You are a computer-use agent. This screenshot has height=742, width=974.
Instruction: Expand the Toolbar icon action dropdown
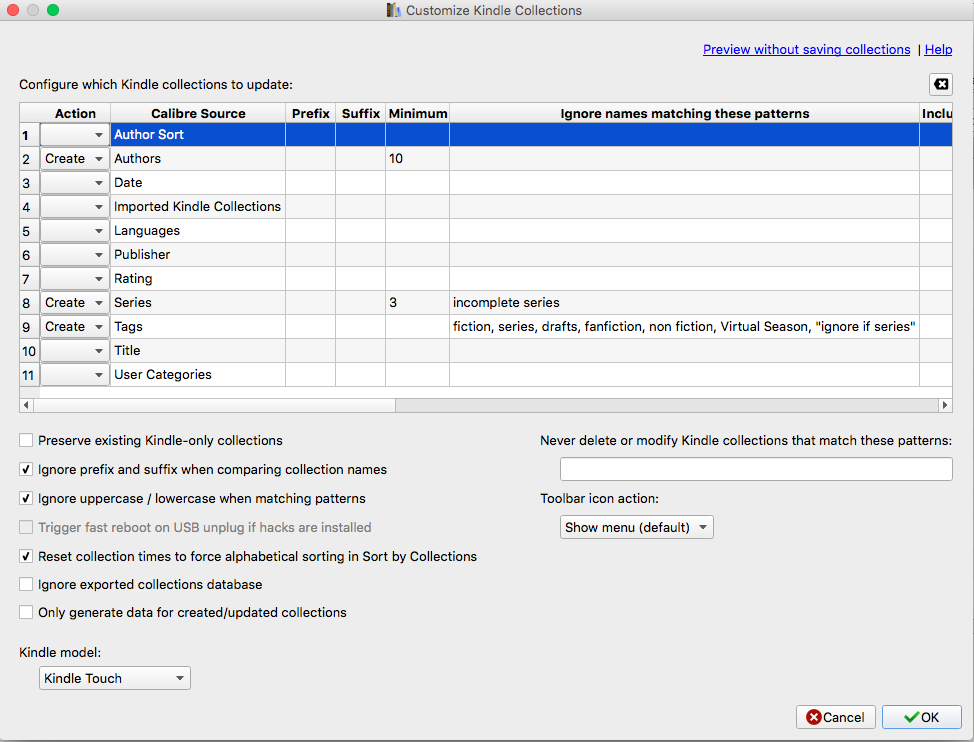point(637,527)
